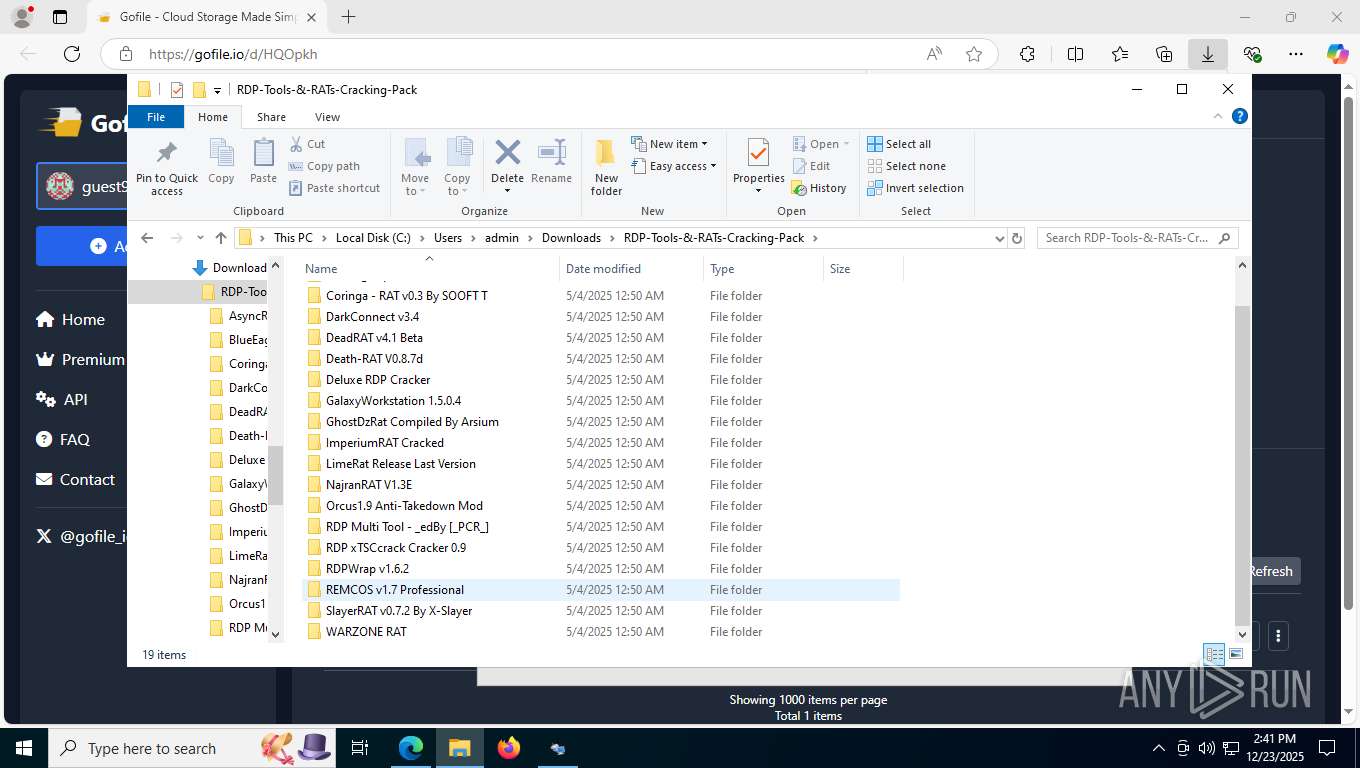1360x768 pixels.
Task: Go back in Explorer navigation
Action: [x=148, y=238]
